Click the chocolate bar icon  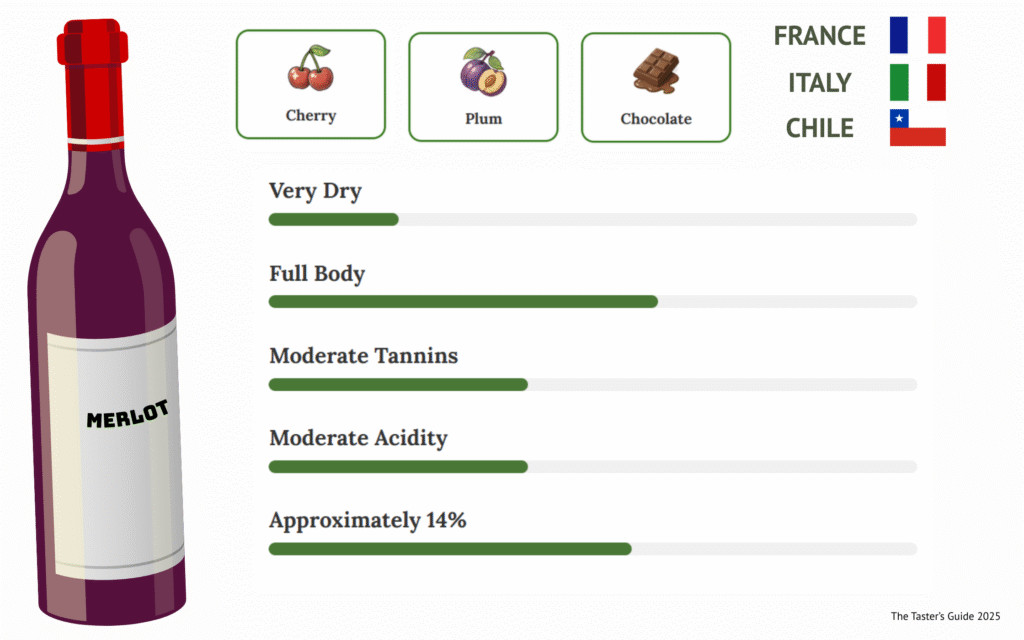coord(656,70)
